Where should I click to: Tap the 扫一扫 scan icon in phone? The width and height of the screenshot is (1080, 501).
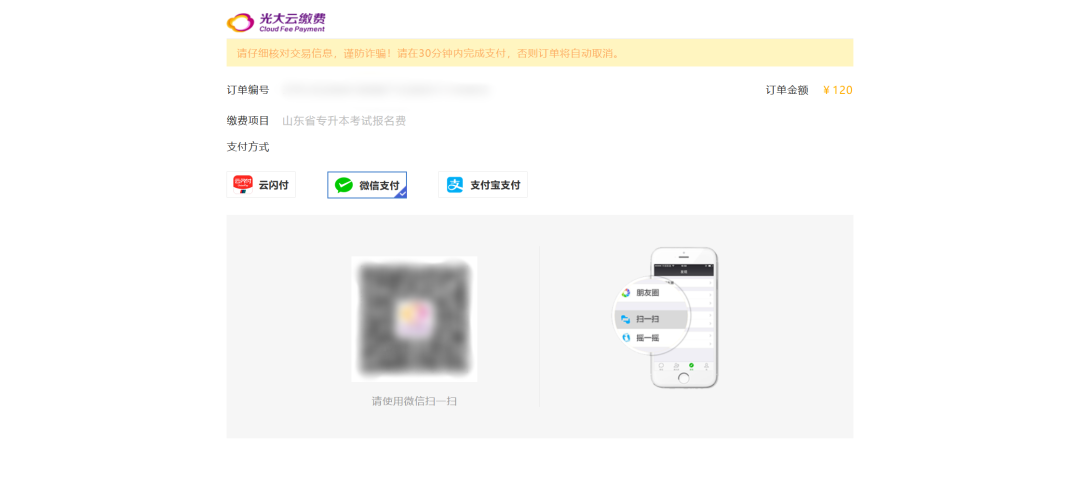626,319
